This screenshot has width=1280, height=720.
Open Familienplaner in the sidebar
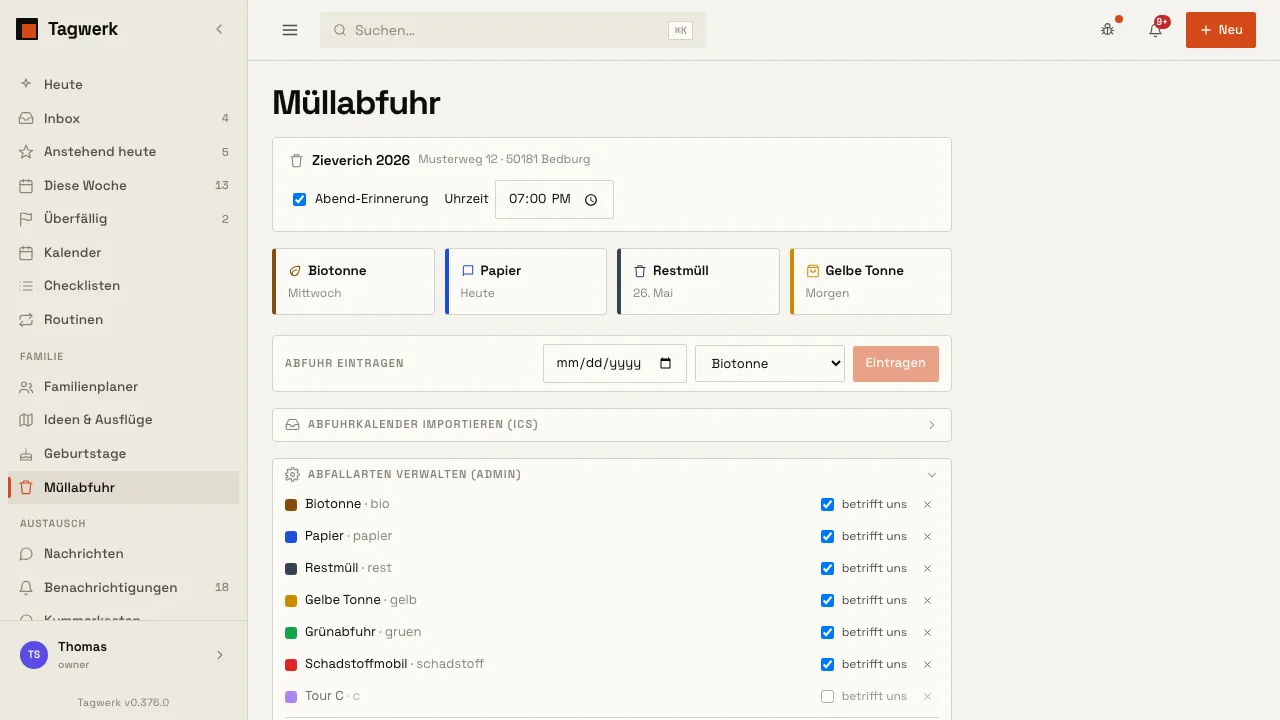pos(124,386)
